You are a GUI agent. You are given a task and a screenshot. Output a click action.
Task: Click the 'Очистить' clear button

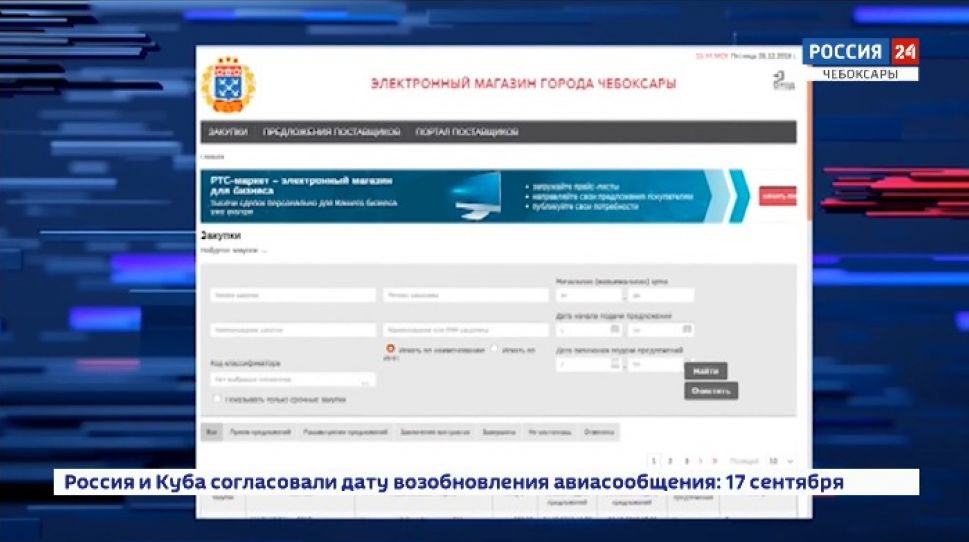(x=711, y=391)
